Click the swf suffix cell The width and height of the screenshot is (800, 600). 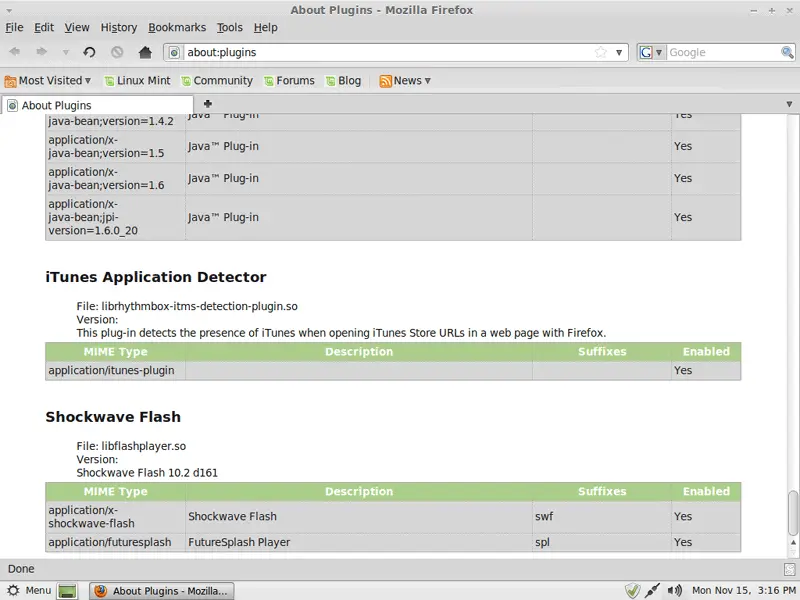click(x=602, y=516)
